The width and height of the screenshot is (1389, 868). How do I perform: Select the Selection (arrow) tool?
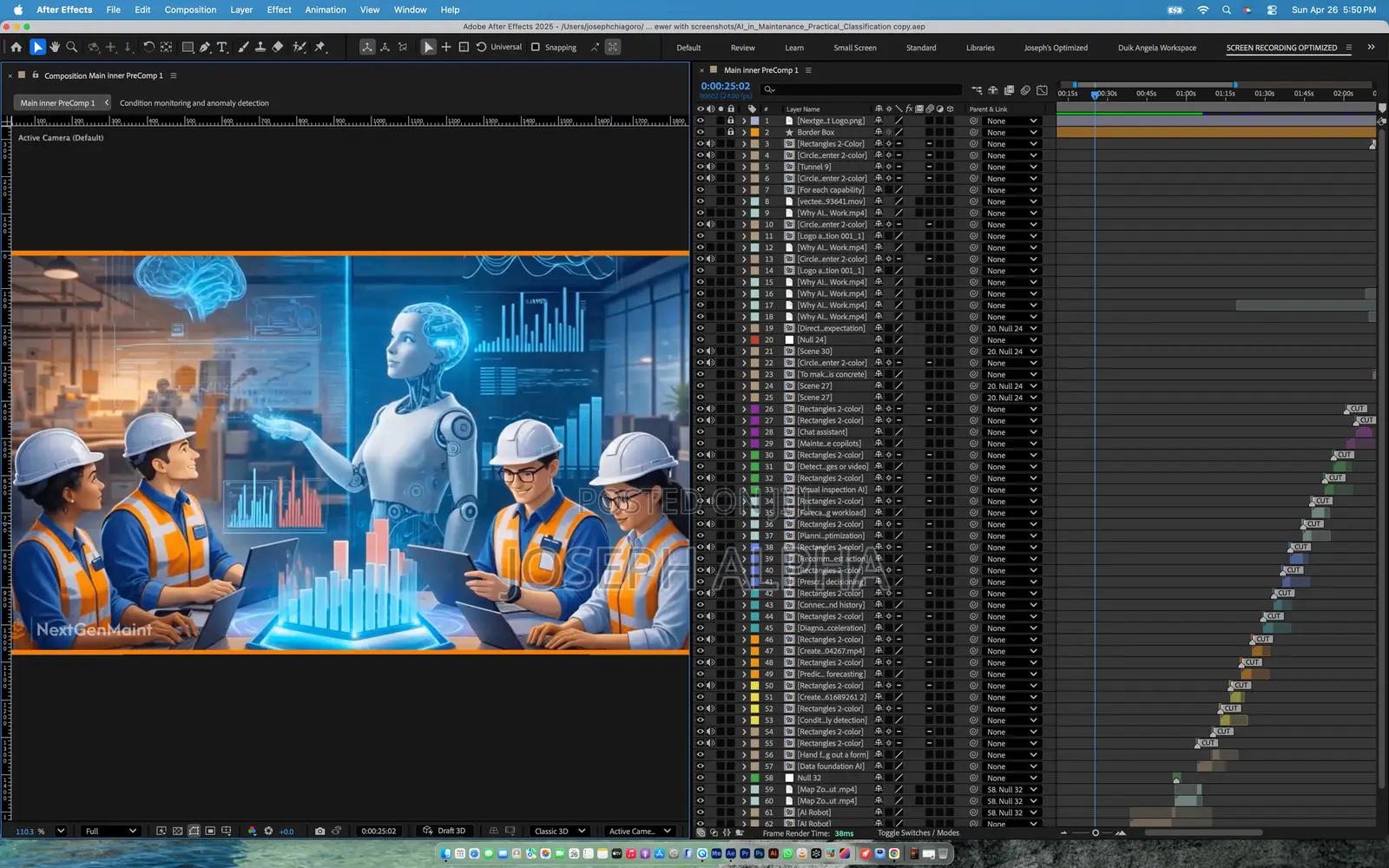[37, 47]
